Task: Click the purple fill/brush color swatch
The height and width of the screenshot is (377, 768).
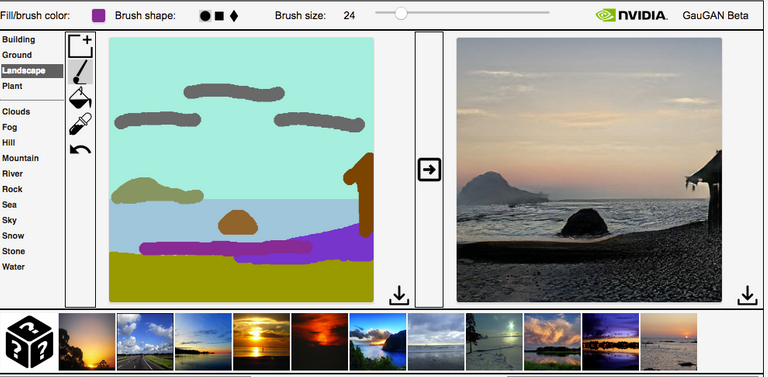Action: coord(98,16)
